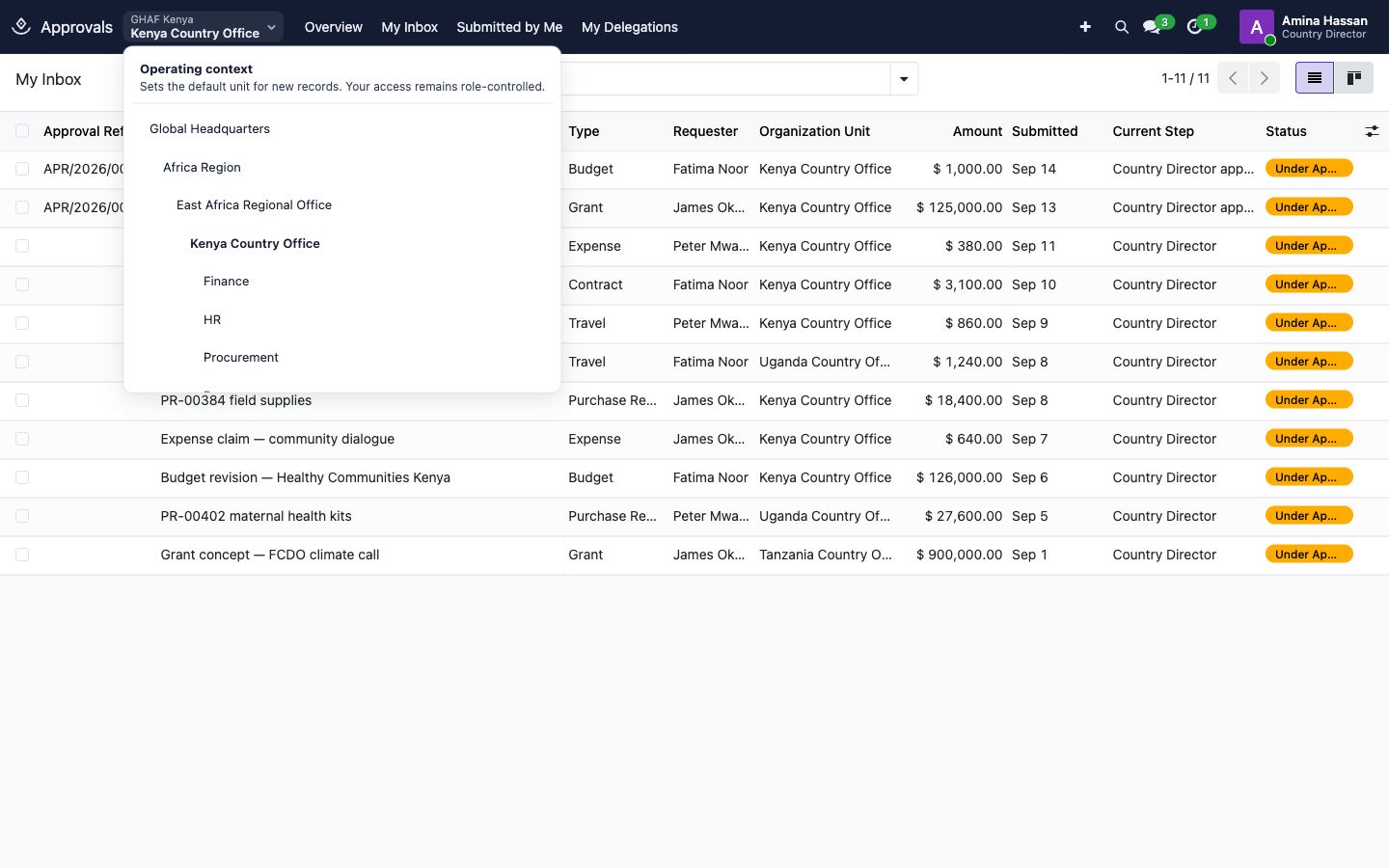Screen dimensions: 1389x868
Task: Open the Overview menu
Action: click(x=334, y=27)
